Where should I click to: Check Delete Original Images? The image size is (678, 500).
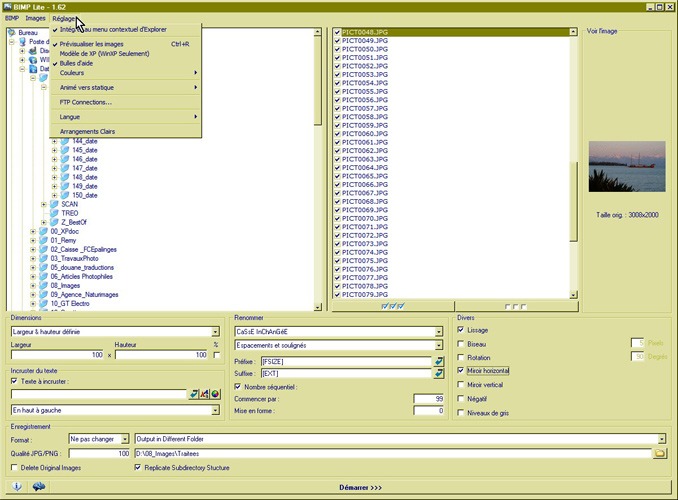point(15,467)
